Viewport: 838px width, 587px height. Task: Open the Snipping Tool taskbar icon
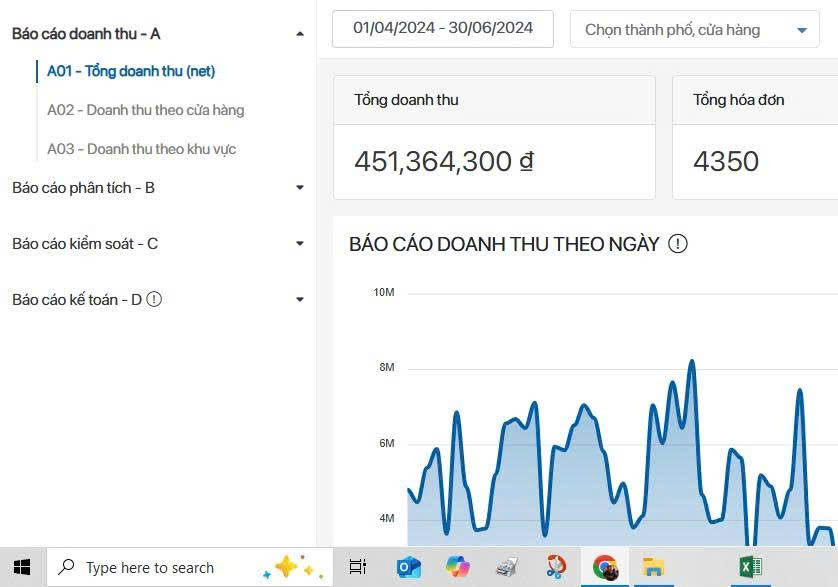[556, 567]
